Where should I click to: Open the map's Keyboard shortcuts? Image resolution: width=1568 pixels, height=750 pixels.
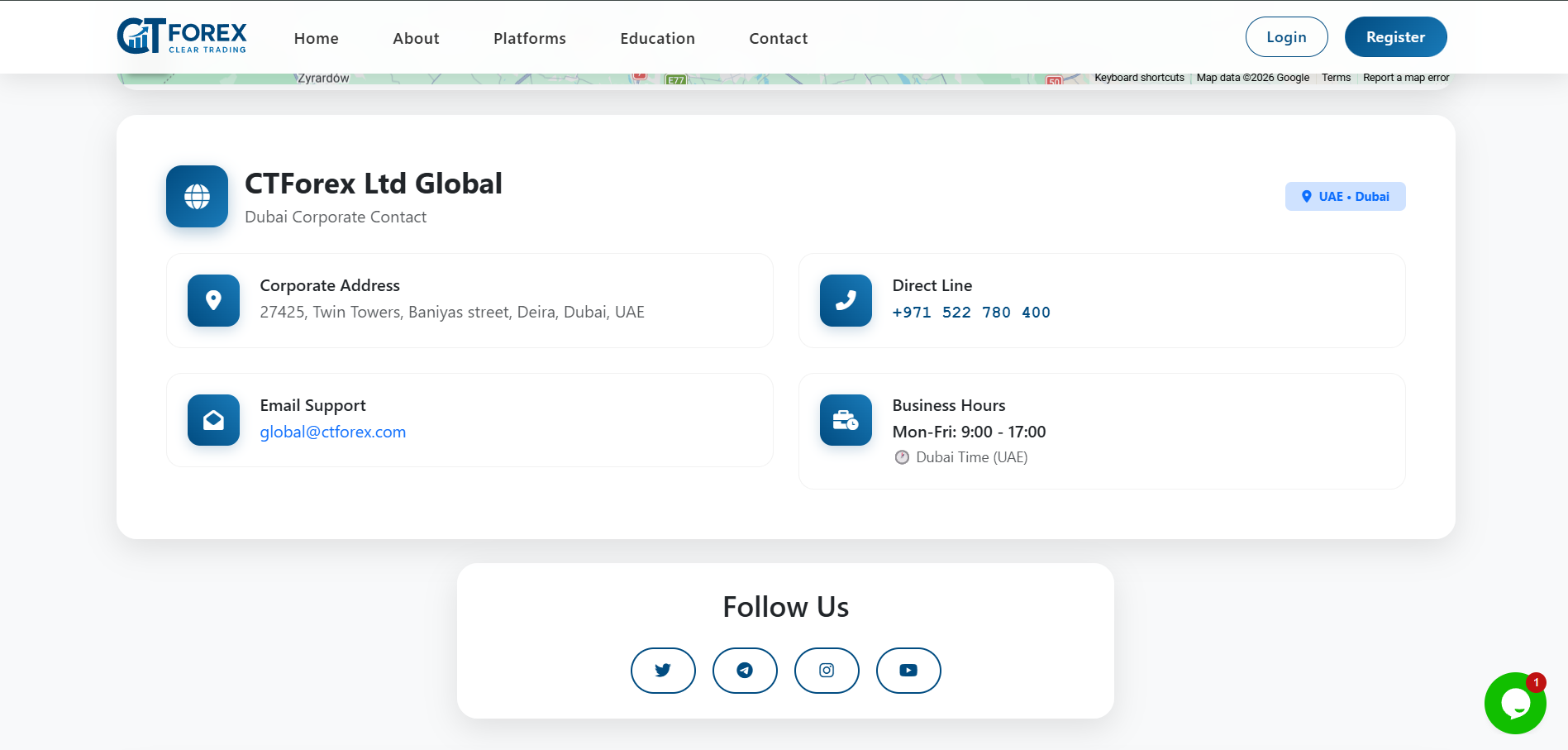tap(1140, 78)
